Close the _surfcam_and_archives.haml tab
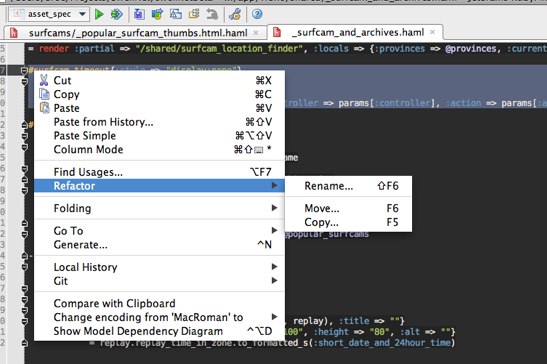 433,32
